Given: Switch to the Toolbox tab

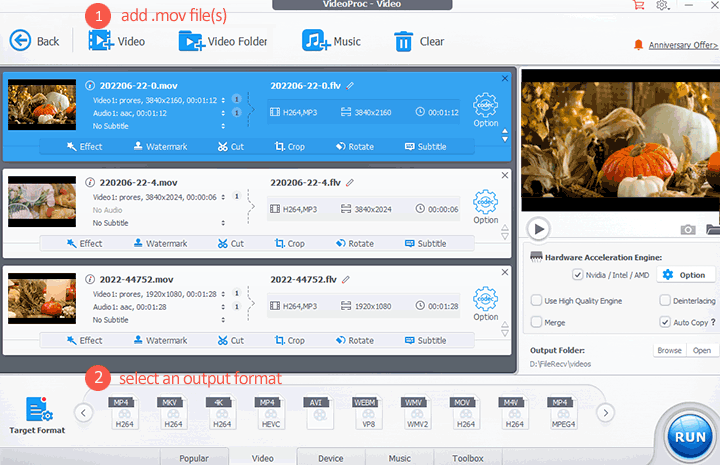Looking at the screenshot, I should tap(467, 457).
